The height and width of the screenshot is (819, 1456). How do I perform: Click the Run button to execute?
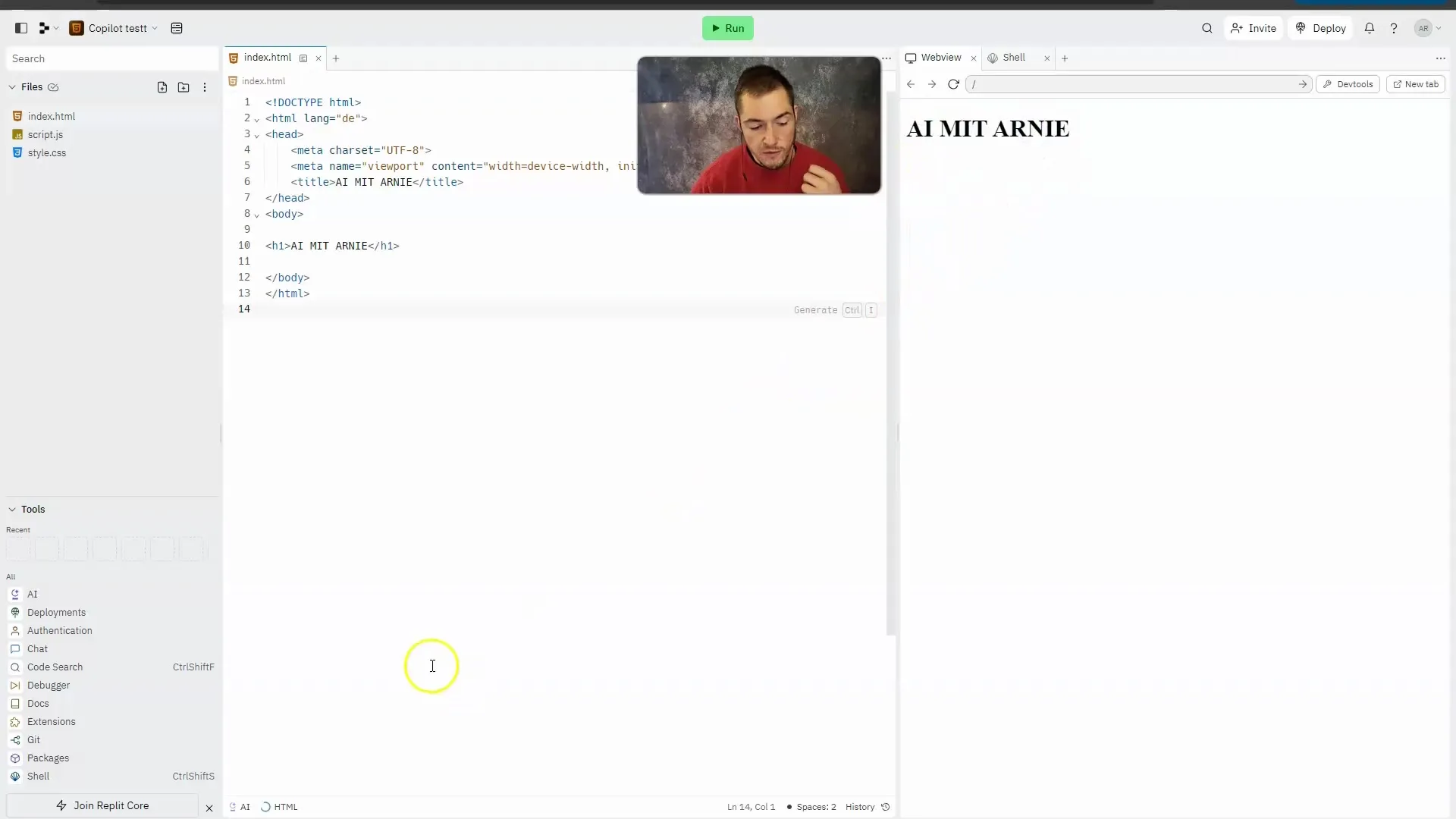click(728, 27)
